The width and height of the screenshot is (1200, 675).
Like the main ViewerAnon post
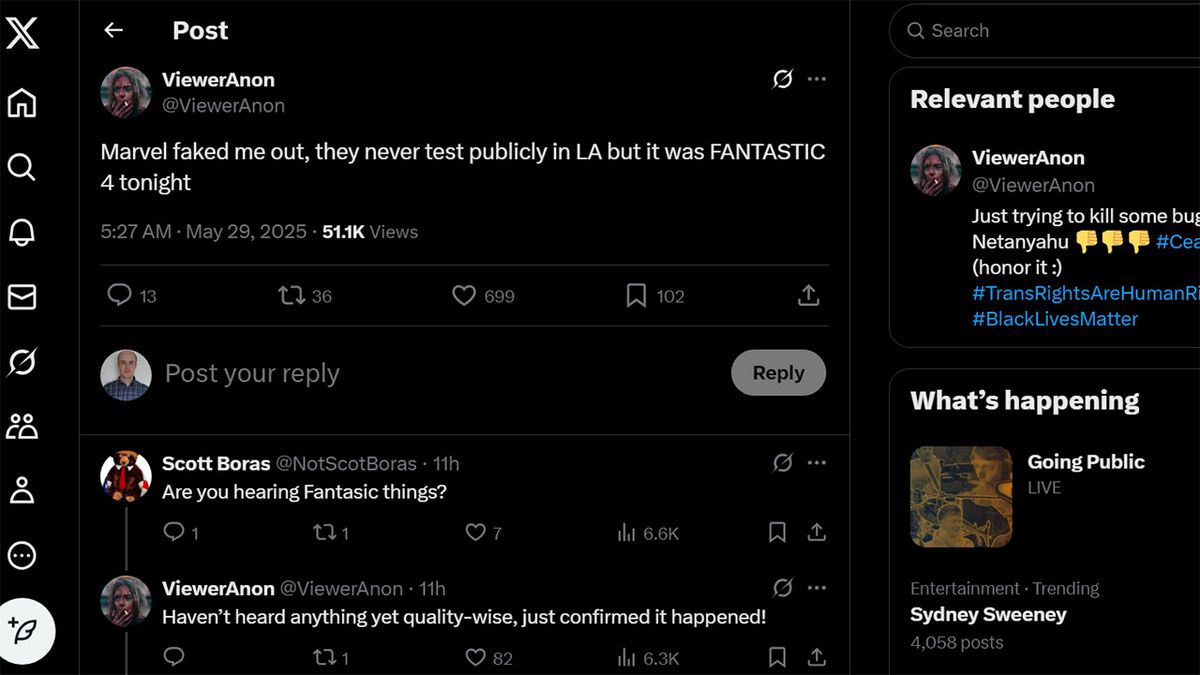click(x=464, y=296)
